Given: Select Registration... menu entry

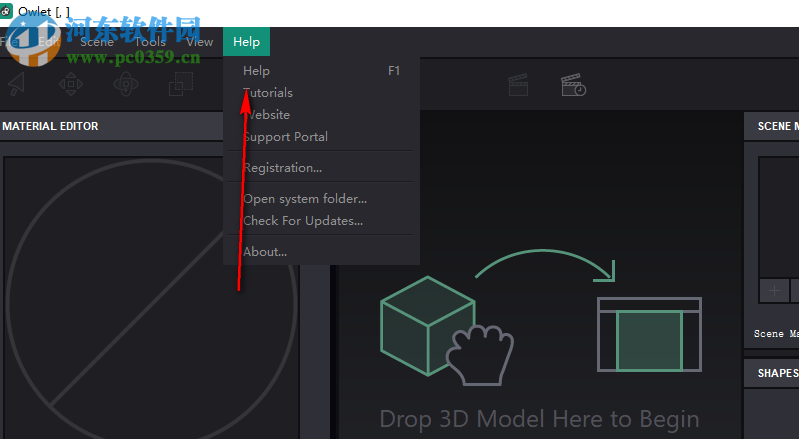Looking at the screenshot, I should coord(321,168).
